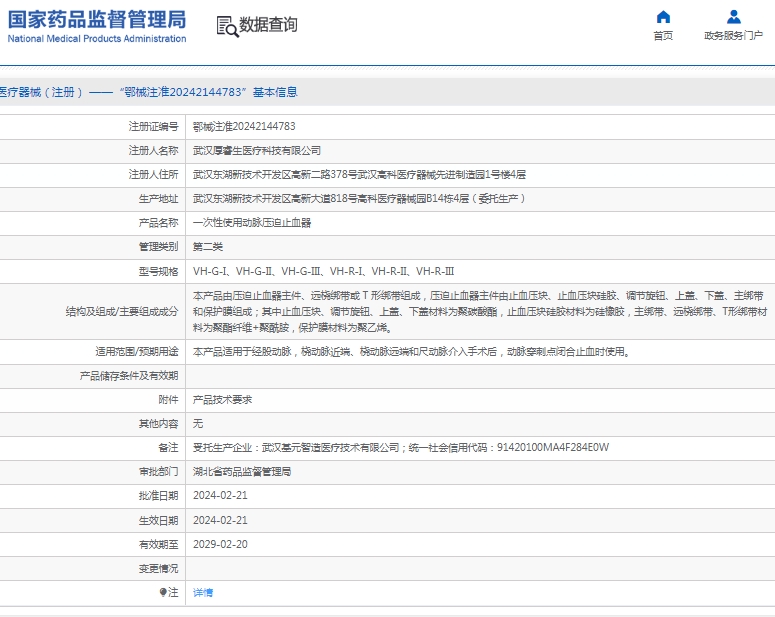The height and width of the screenshot is (617, 775).
Task: Click the 医疗器械（注册）基本信息 header bar
Action: click(150, 92)
